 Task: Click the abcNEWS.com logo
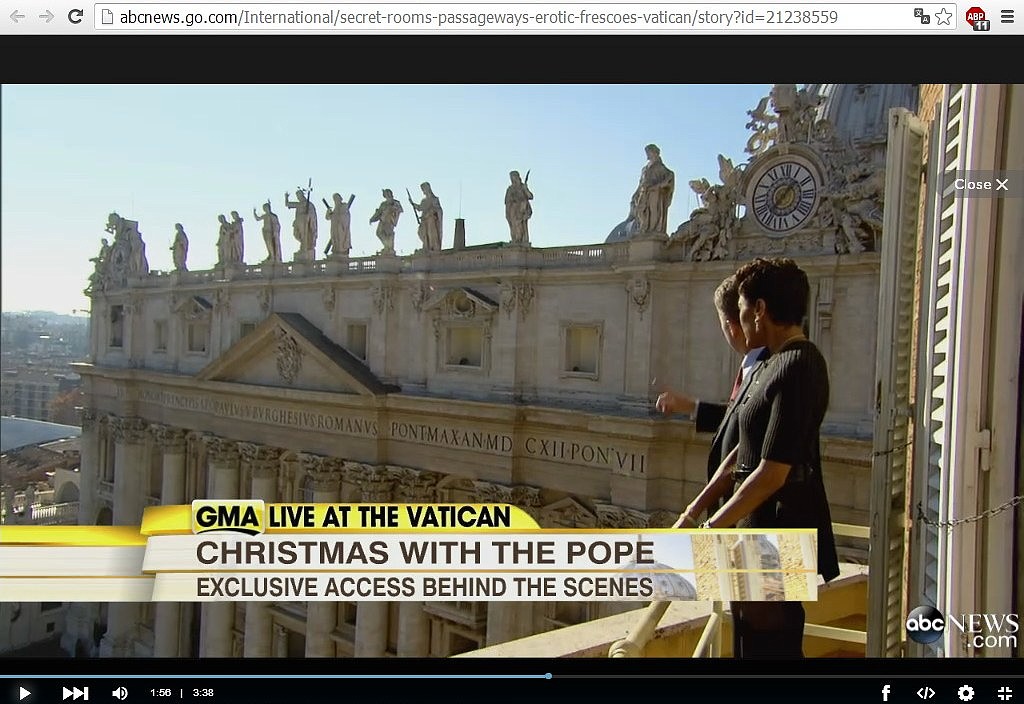pos(961,628)
